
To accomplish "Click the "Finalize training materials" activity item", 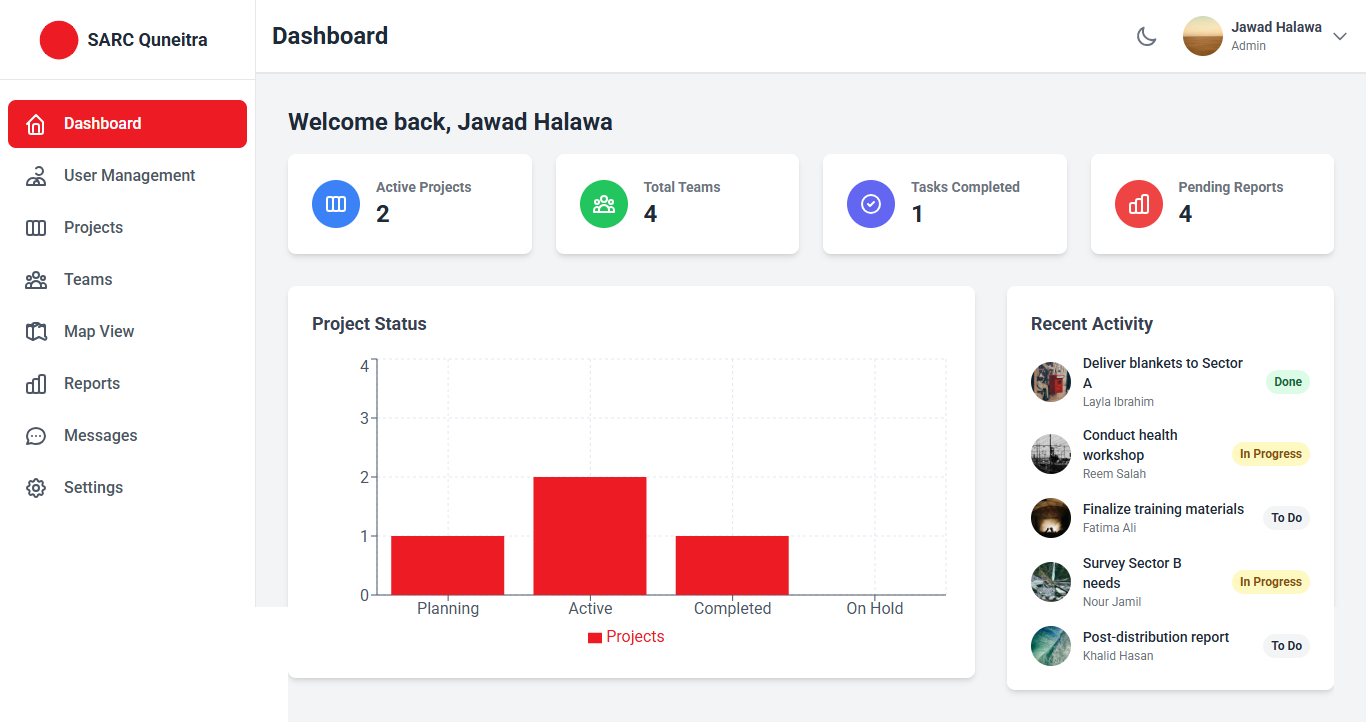I will click(x=1163, y=510).
